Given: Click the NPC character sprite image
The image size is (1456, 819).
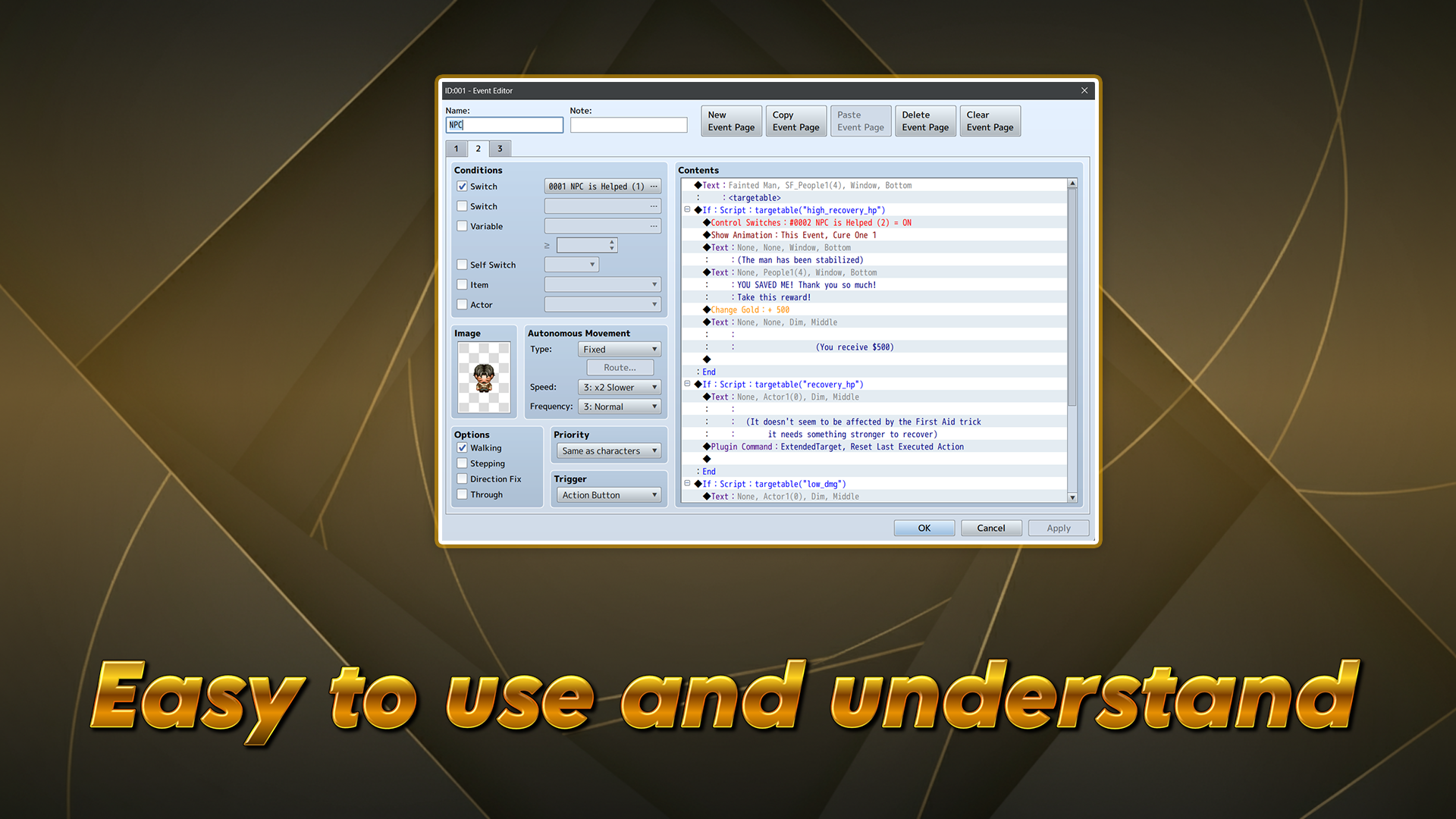Looking at the screenshot, I should pyautogui.click(x=484, y=377).
